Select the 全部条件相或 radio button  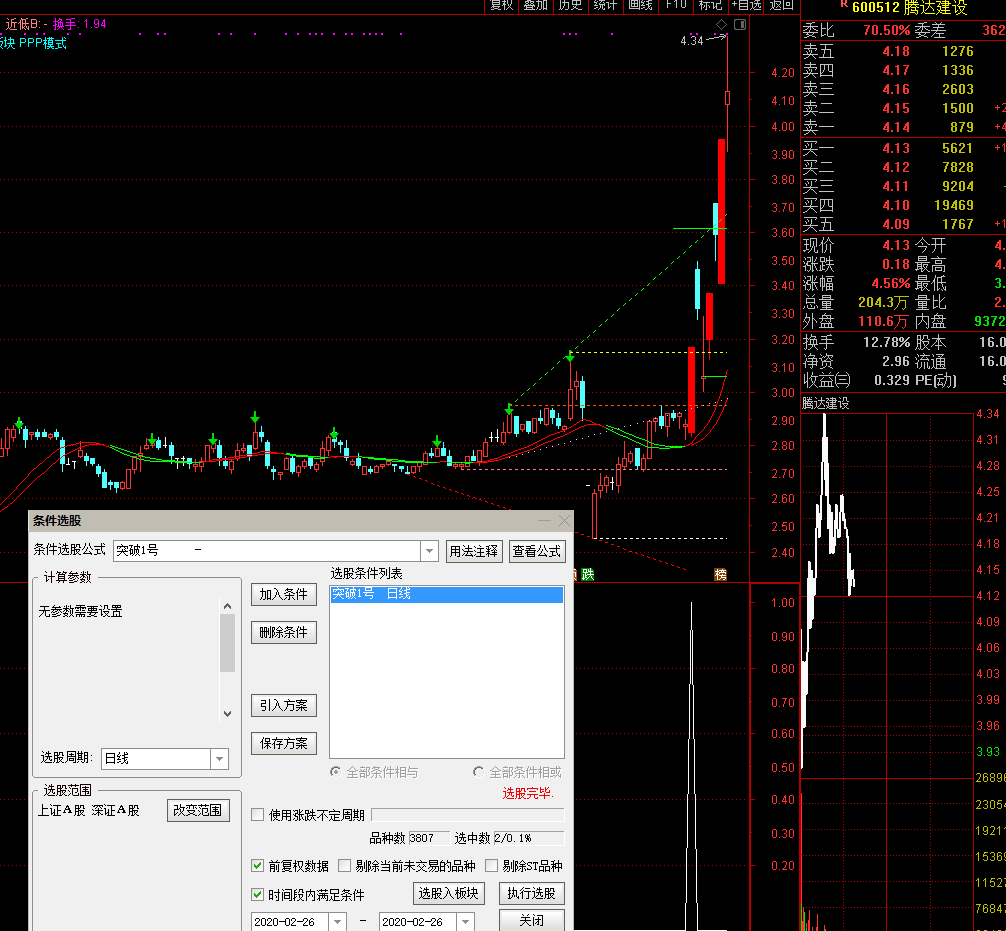coord(479,771)
